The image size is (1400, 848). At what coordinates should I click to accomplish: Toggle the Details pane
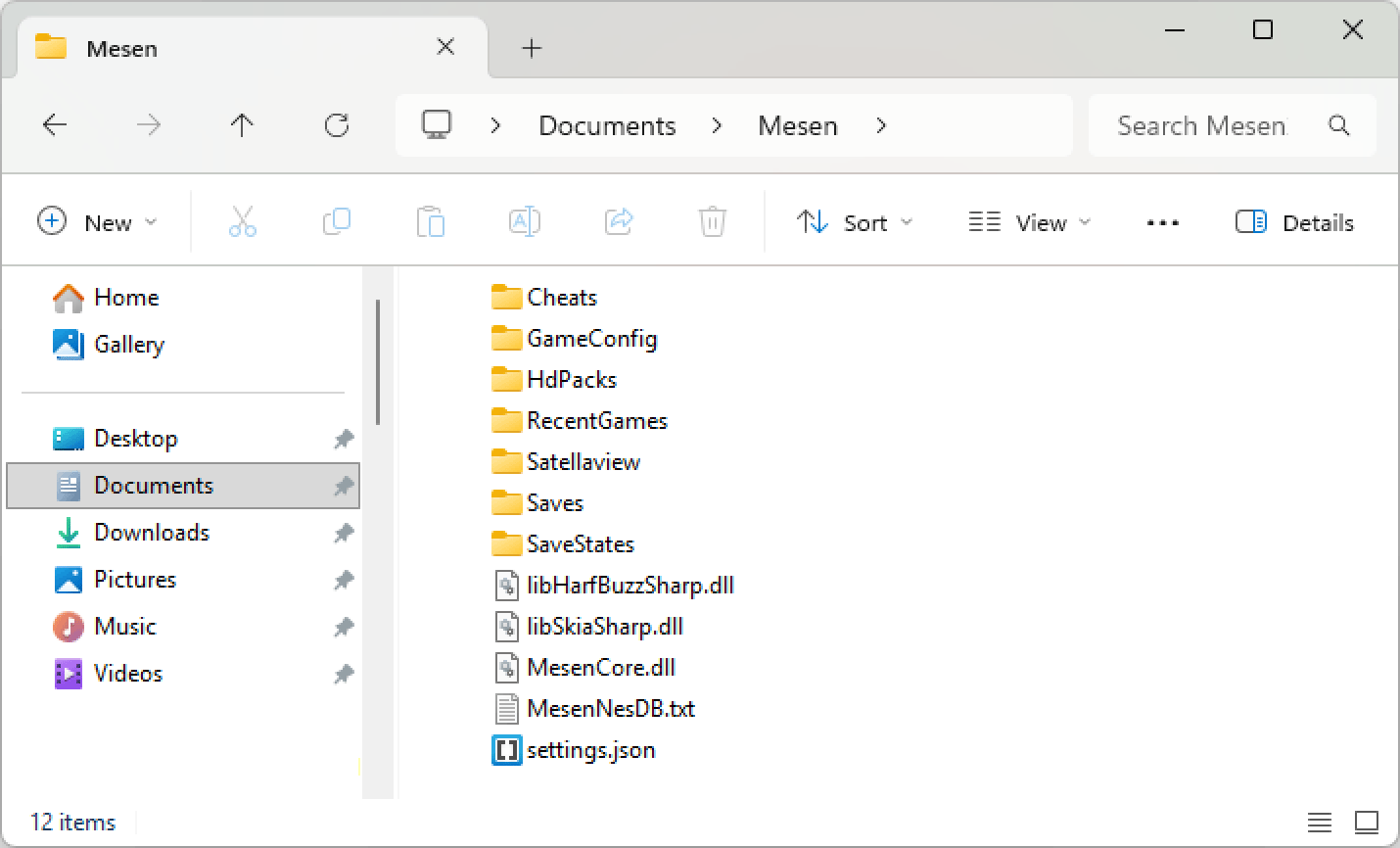click(1294, 222)
